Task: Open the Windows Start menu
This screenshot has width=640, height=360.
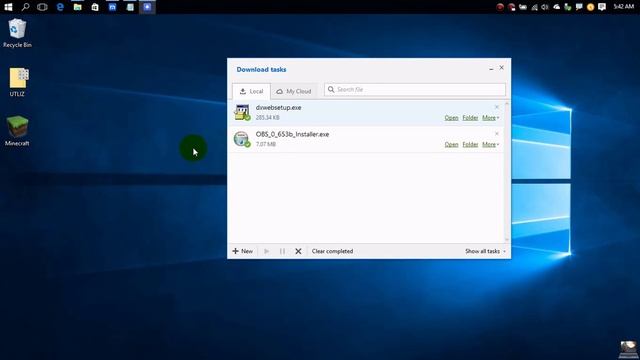Action: tap(8, 7)
